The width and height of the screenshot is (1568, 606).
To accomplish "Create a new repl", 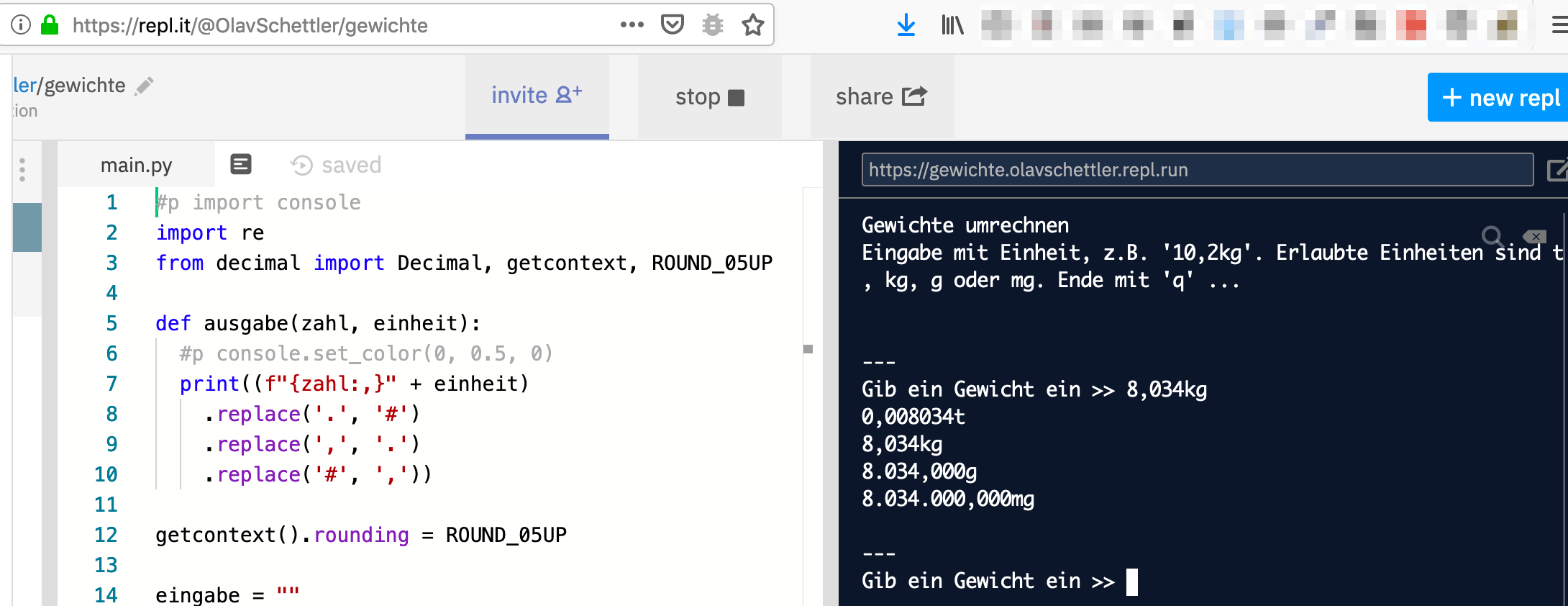I will 1499,97.
